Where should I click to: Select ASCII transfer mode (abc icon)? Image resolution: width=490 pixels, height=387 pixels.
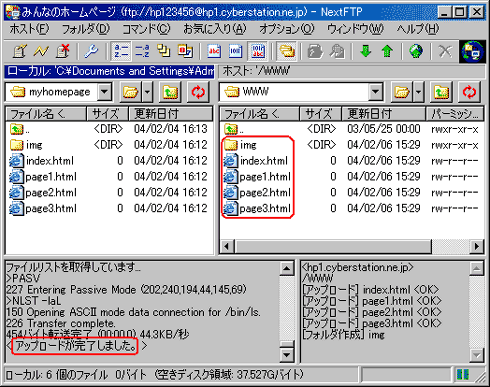pos(214,51)
